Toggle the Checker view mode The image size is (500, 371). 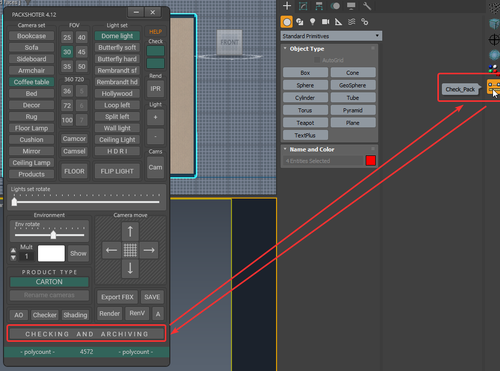point(45,315)
